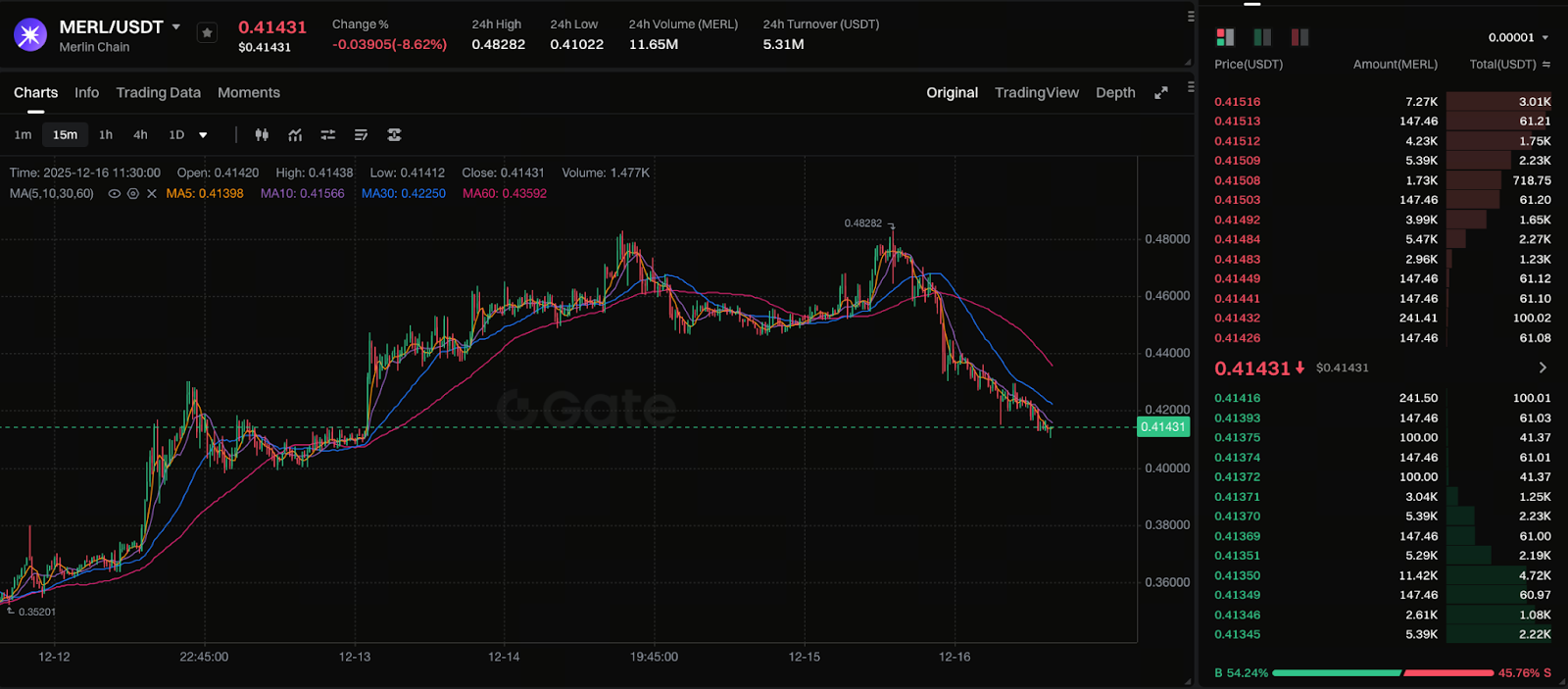Toggle MA indicator visibility eye icon

(115, 194)
